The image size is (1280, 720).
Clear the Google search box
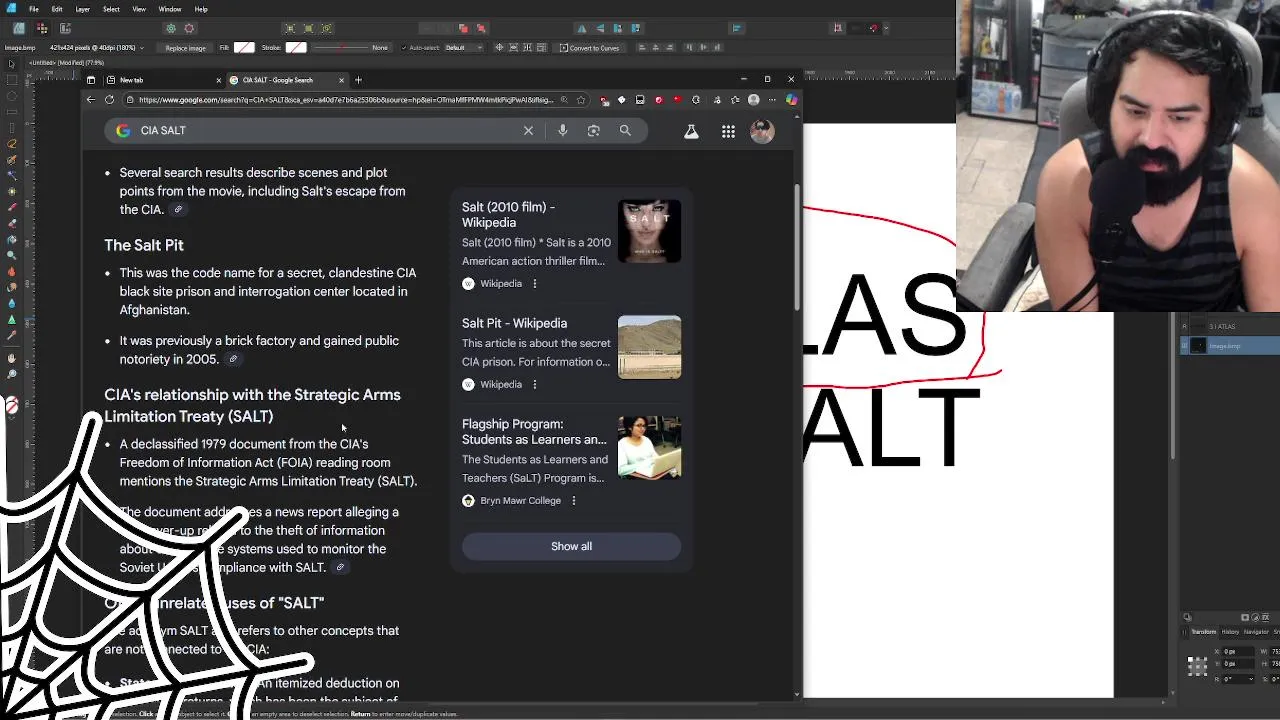click(x=528, y=131)
